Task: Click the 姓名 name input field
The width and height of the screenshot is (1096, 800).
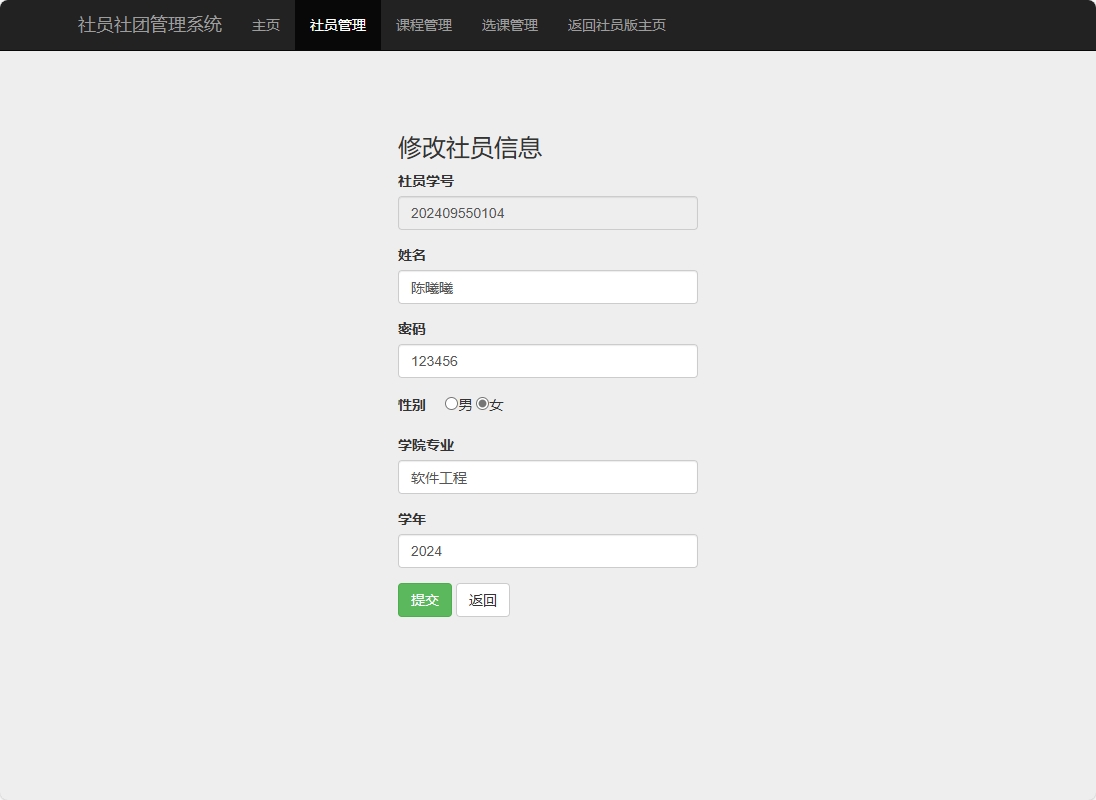Action: pyautogui.click(x=547, y=287)
